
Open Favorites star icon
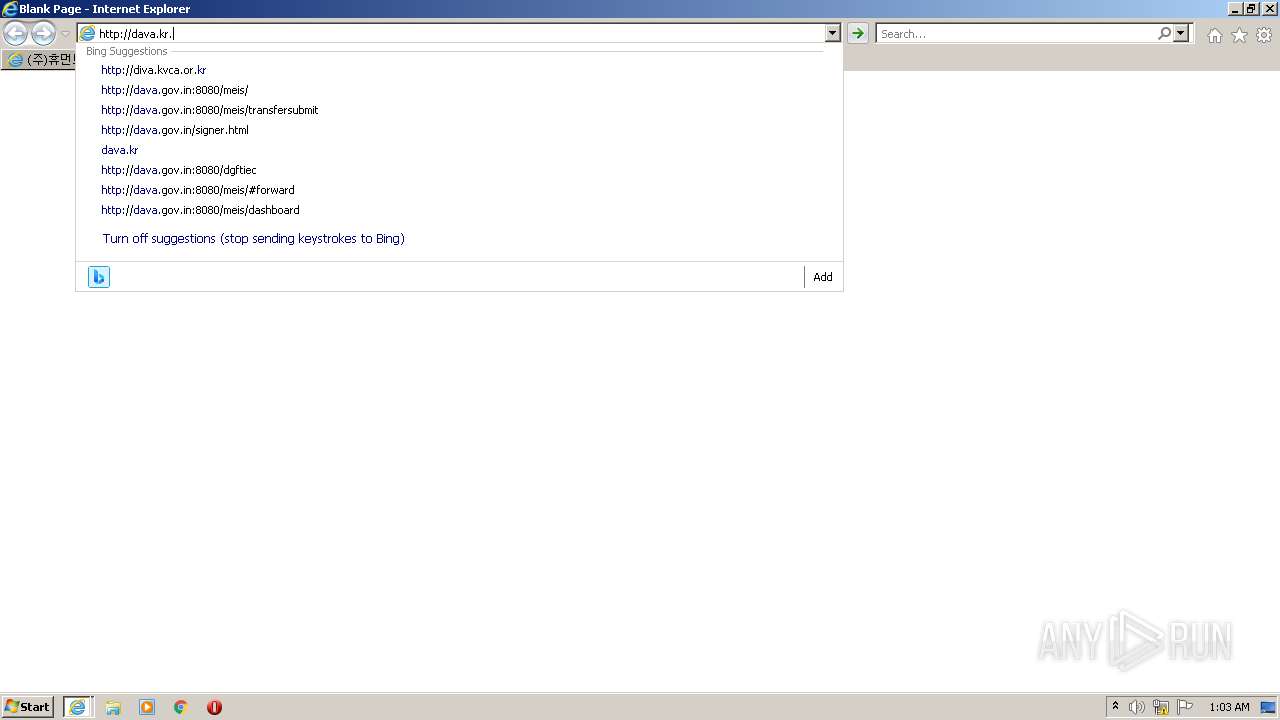(1239, 35)
